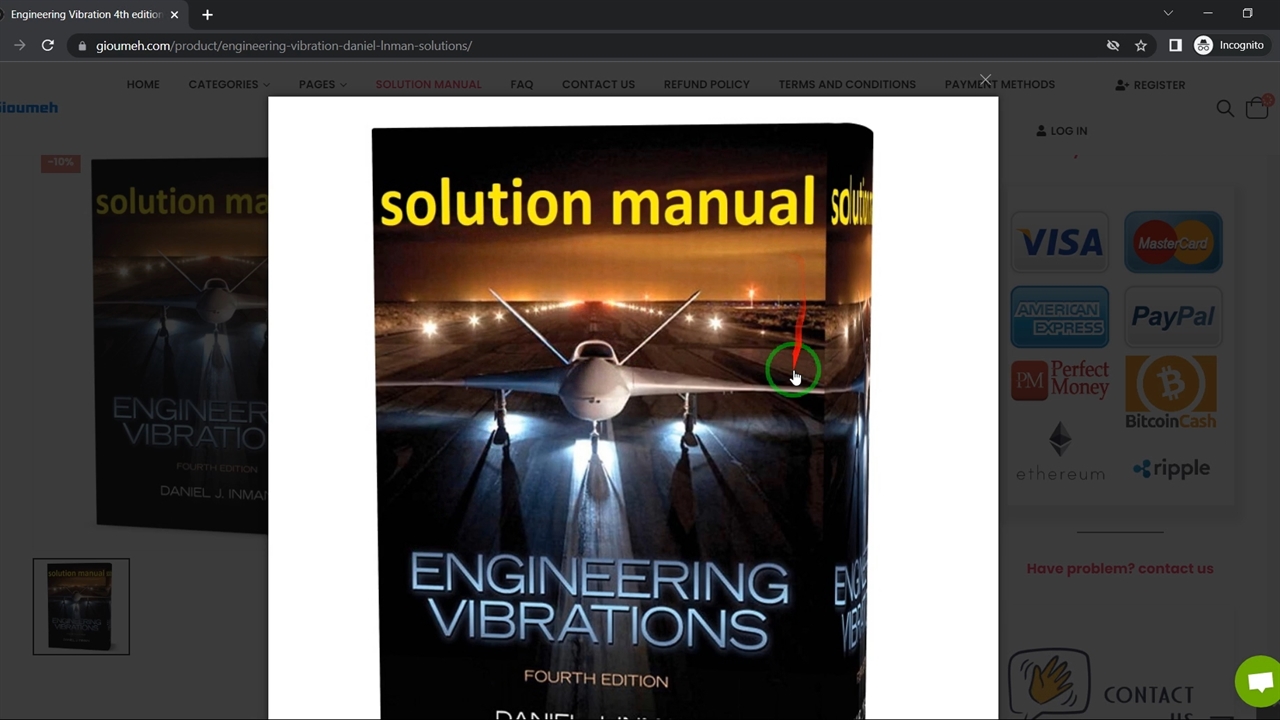Open the green live chat bubble

[1259, 682]
